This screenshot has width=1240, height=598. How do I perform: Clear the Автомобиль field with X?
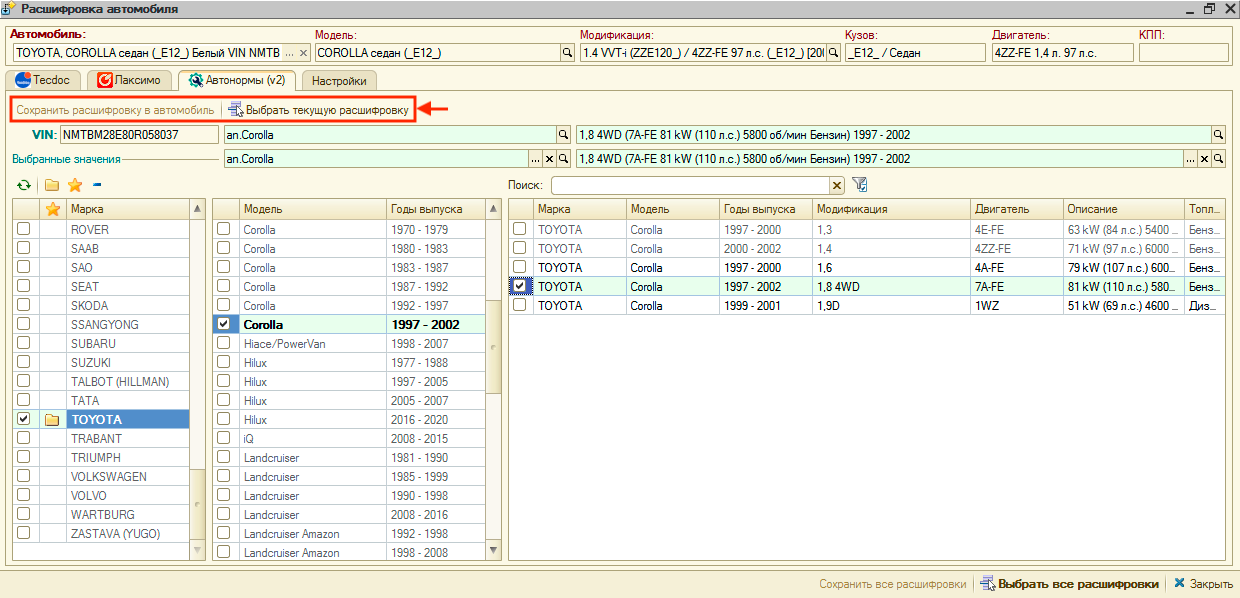pyautogui.click(x=305, y=52)
